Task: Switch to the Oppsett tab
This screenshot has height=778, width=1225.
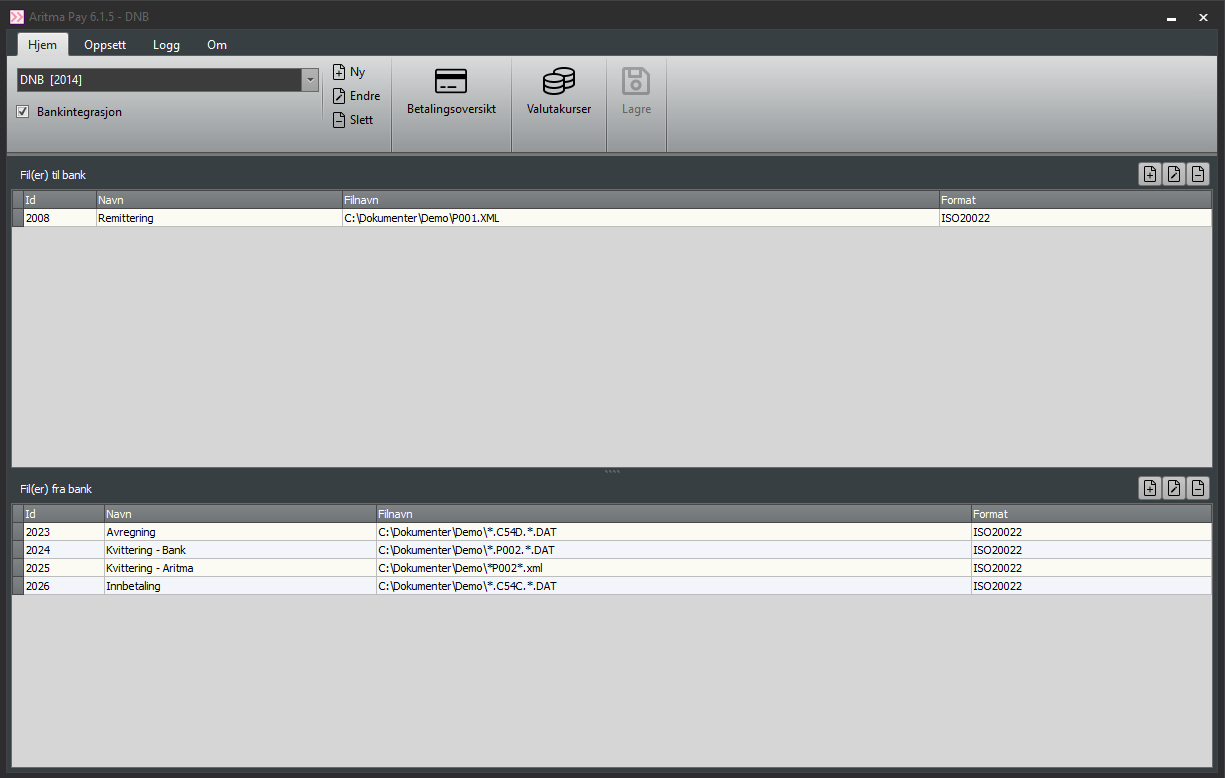Action: click(105, 45)
